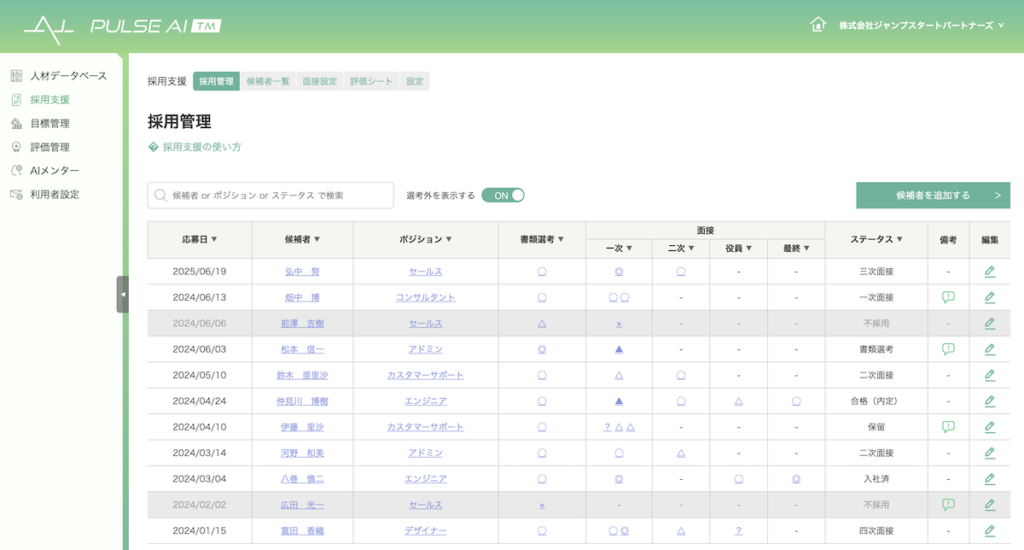Open remarks comment icon for 畑中 博
Image resolution: width=1024 pixels, height=550 pixels.
coord(948,297)
